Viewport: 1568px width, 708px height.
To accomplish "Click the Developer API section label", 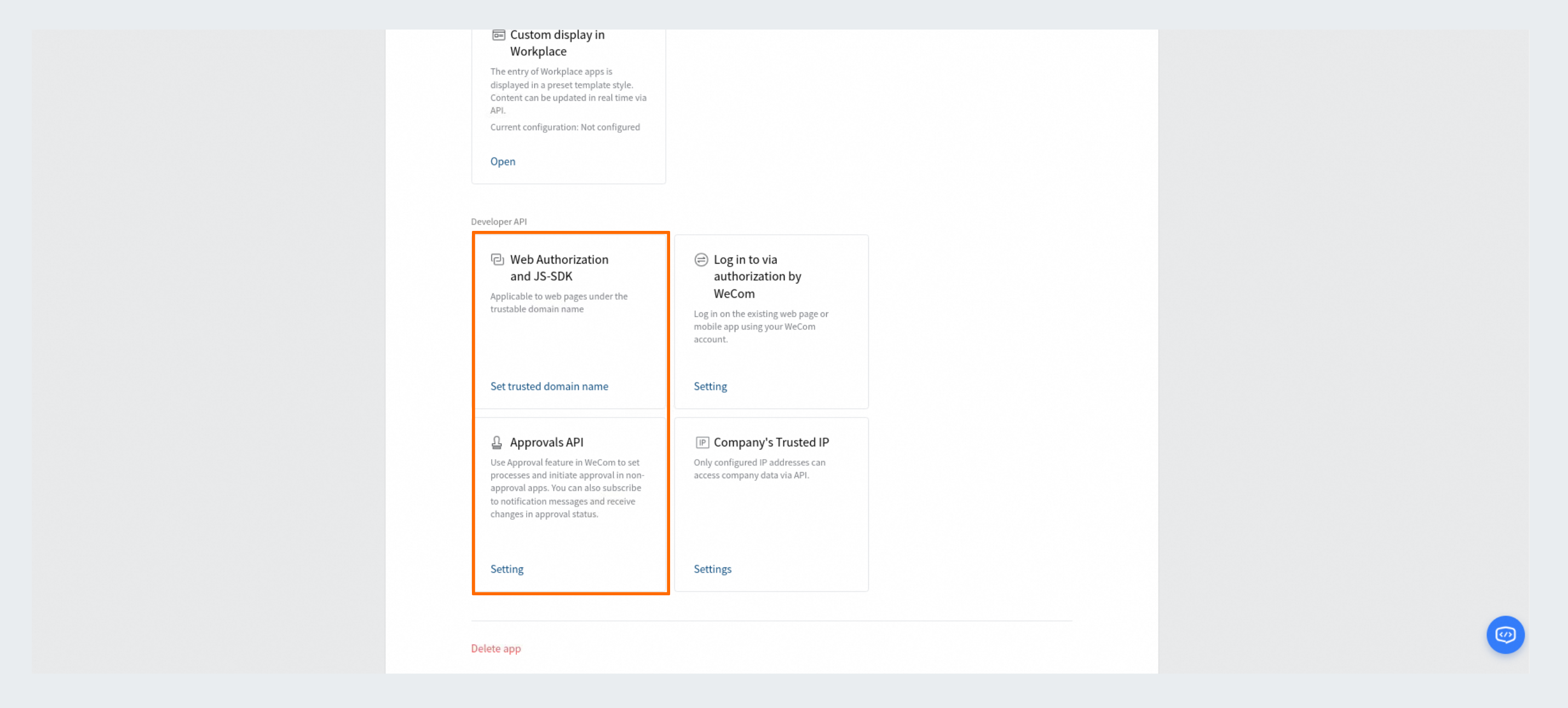I will tap(499, 222).
